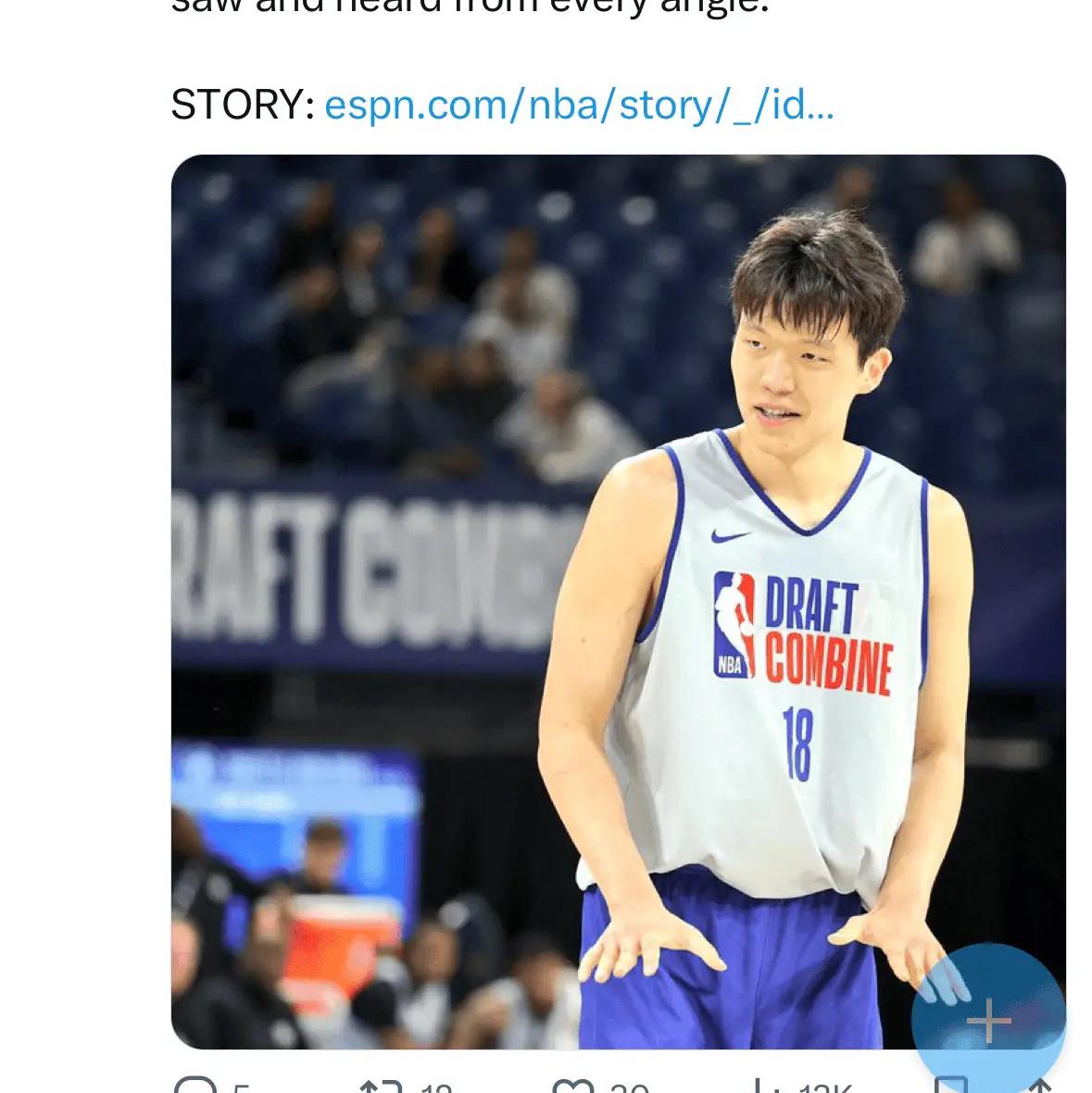The height and width of the screenshot is (1093, 1092).
Task: Bookmark the post using bookmark icon
Action: pos(951,1087)
